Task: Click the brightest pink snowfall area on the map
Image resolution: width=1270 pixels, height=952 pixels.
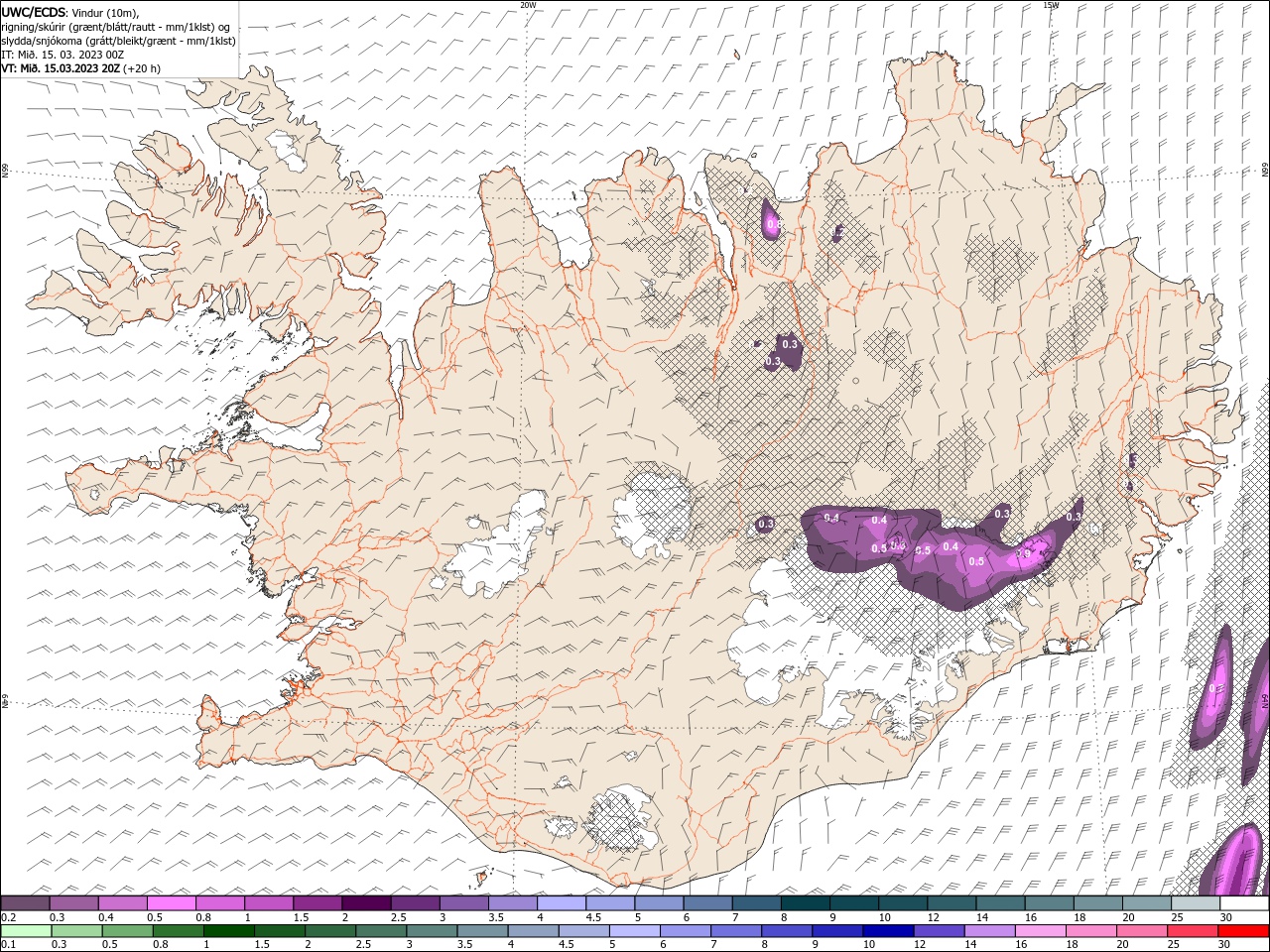Action: tap(1032, 551)
